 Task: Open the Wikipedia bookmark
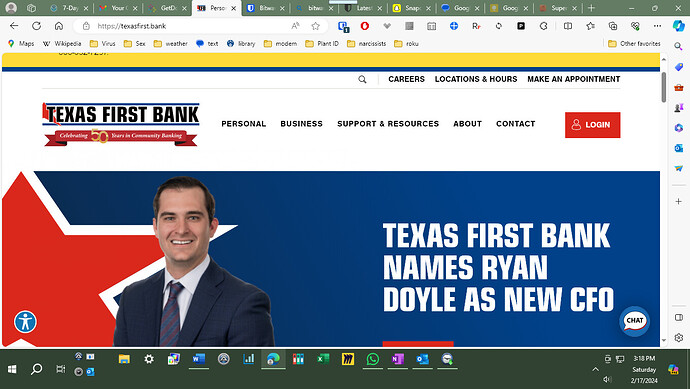tap(62, 44)
